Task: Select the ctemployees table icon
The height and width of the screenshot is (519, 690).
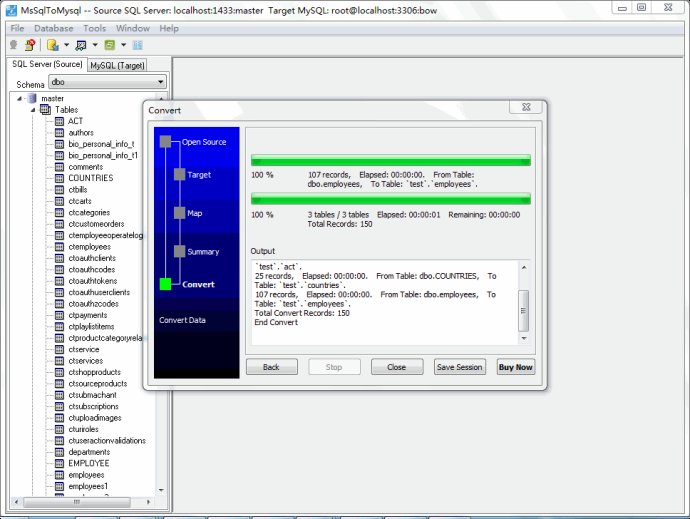Action: click(59, 247)
